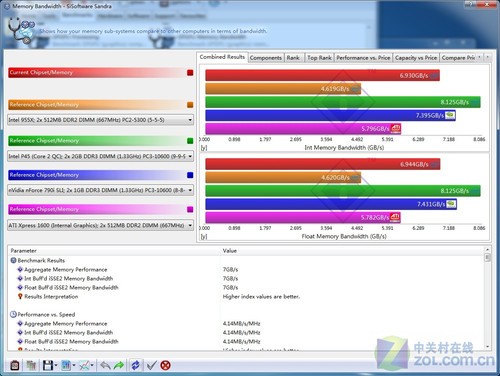Click the red cancel circle icon

click(x=166, y=365)
